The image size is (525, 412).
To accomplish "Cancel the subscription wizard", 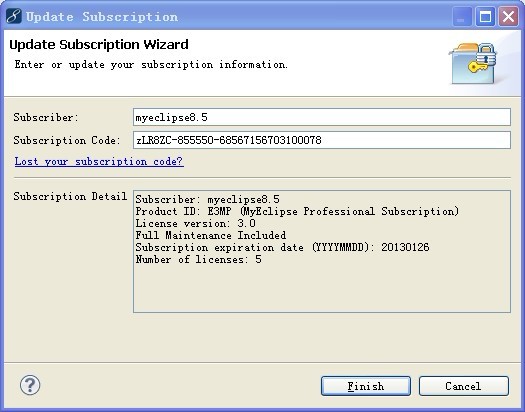I will (x=464, y=386).
